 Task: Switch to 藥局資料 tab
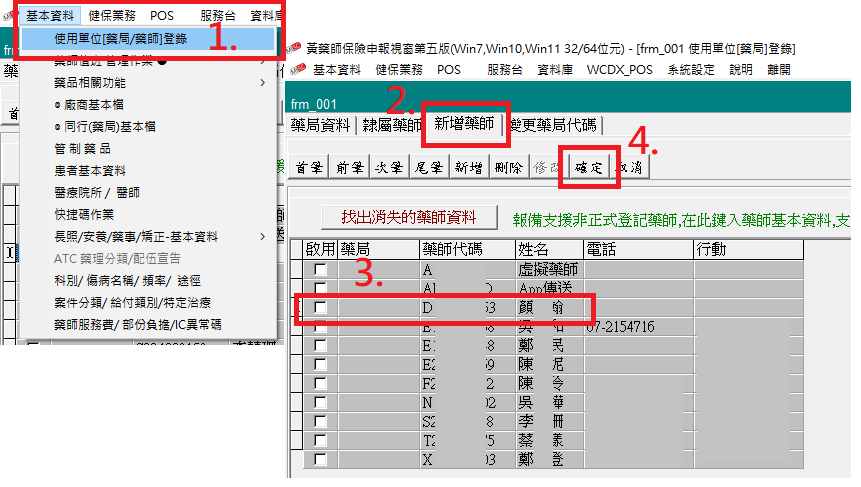click(x=321, y=125)
